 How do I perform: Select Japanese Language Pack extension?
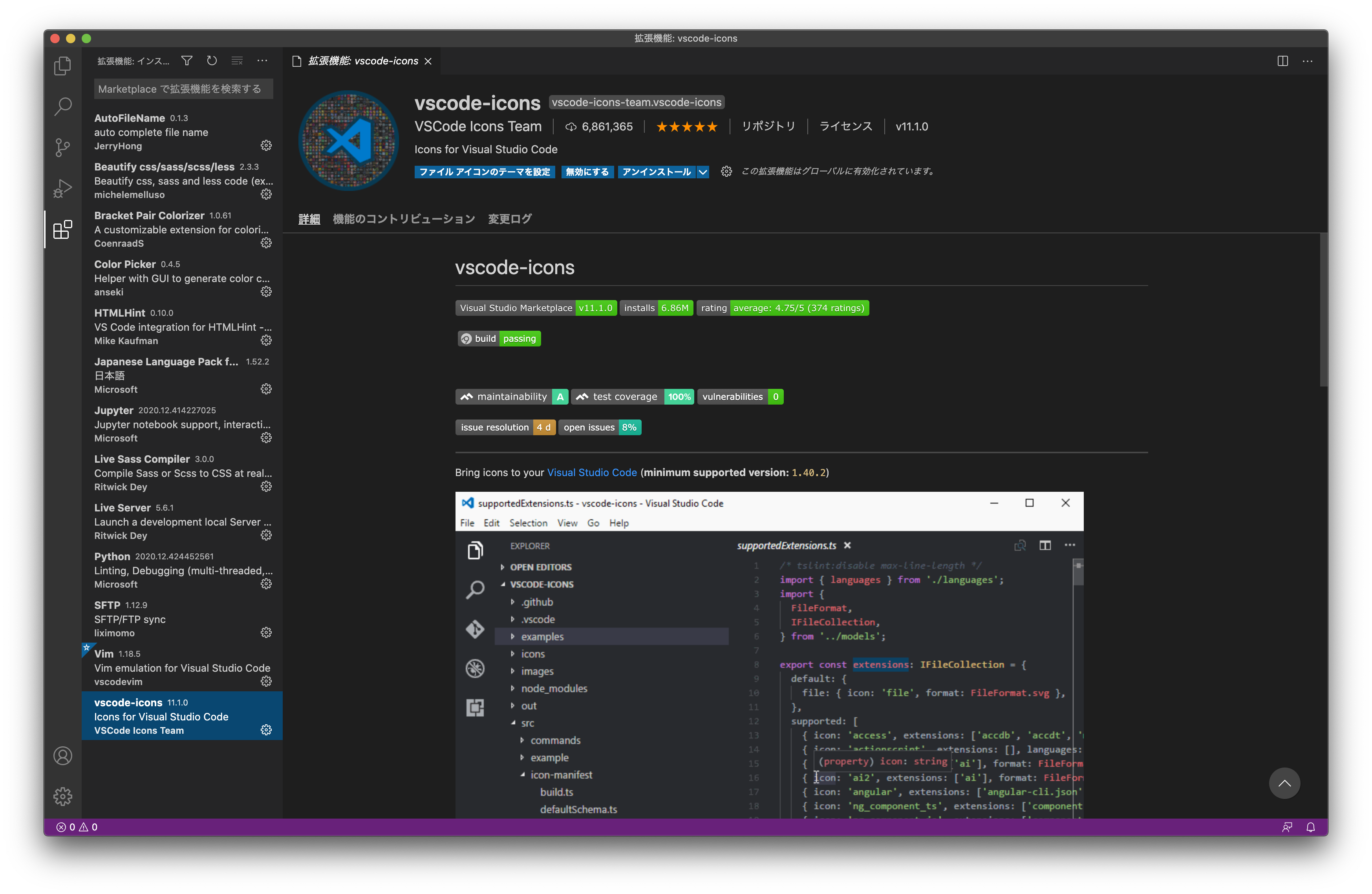[x=182, y=376]
